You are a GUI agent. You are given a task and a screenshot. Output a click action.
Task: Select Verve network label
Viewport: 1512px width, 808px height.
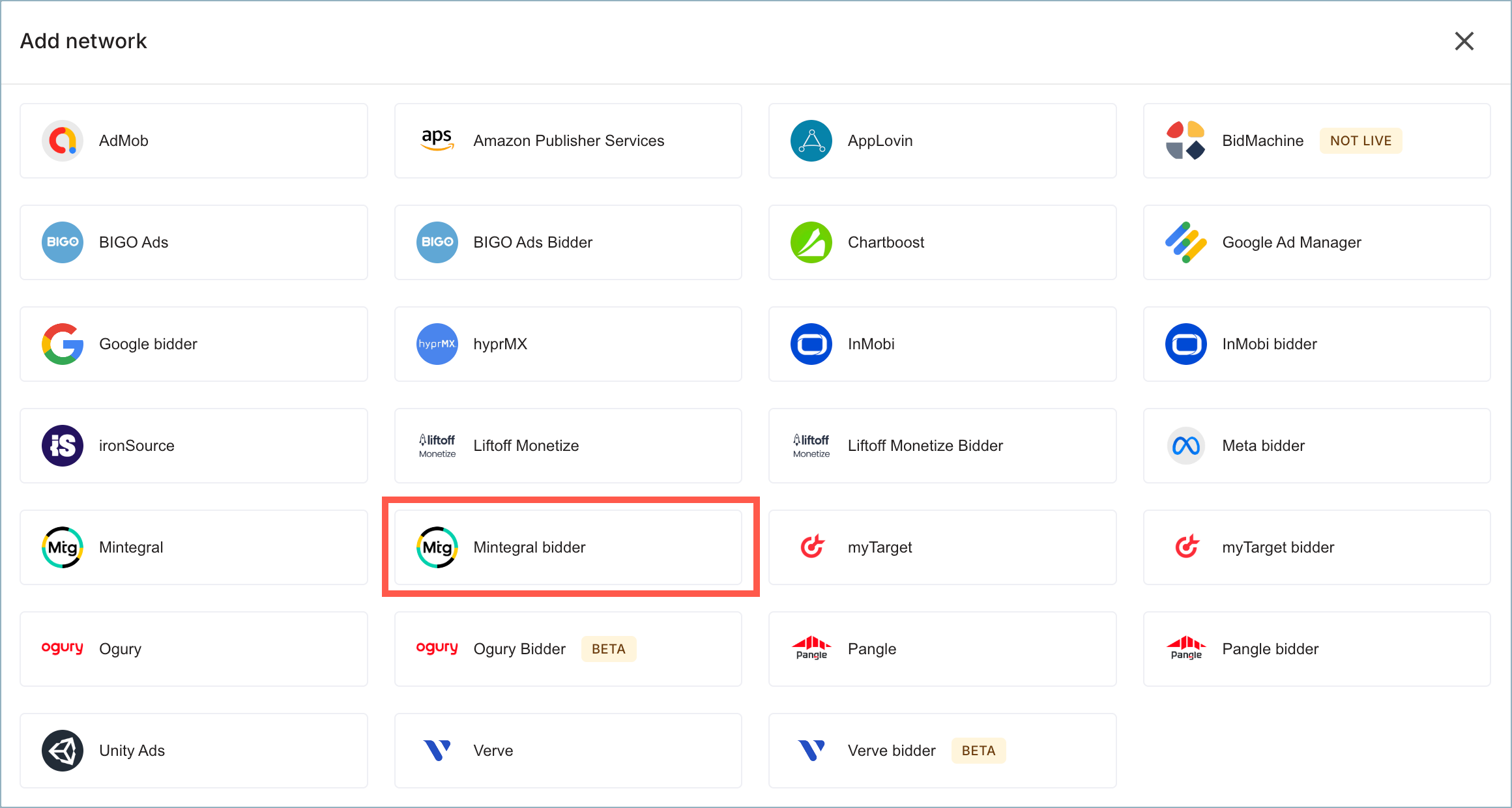[x=493, y=751]
